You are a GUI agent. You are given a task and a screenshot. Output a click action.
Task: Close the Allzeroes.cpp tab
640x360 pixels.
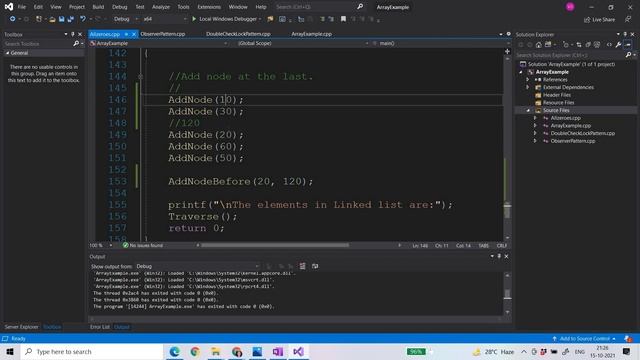click(x=134, y=34)
